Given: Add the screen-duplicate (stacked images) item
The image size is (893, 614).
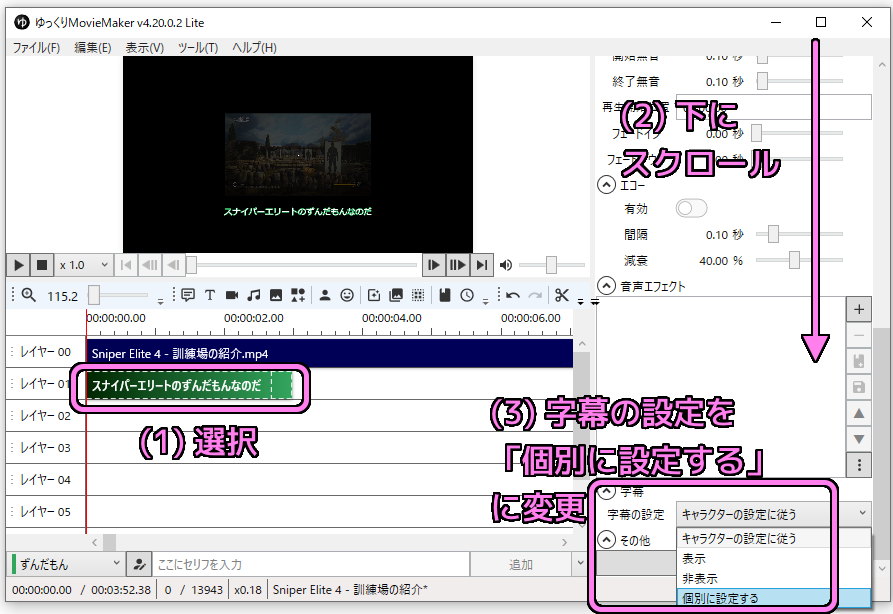Looking at the screenshot, I should pyautogui.click(x=396, y=295).
